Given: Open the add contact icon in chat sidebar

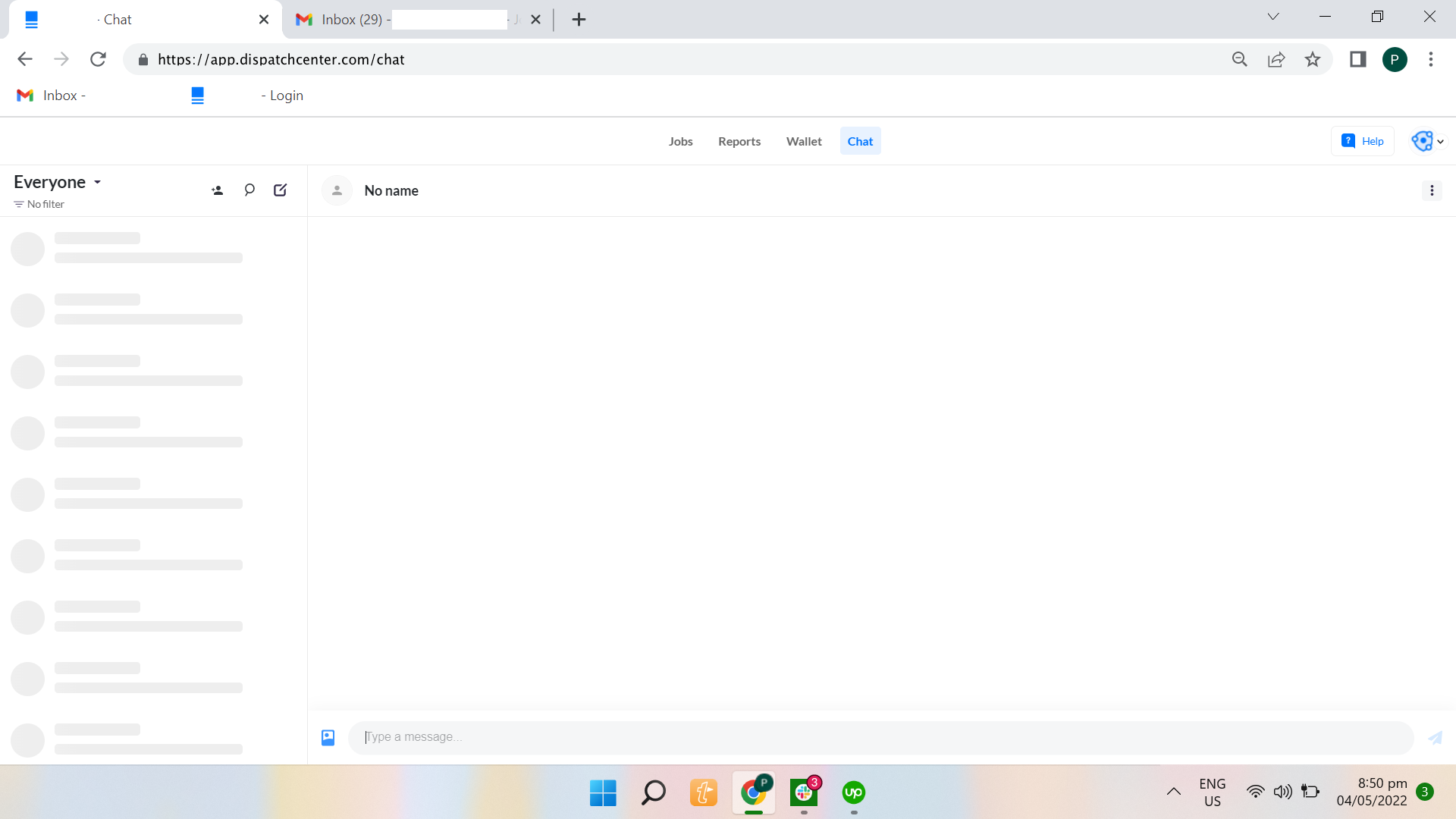Looking at the screenshot, I should [x=217, y=190].
